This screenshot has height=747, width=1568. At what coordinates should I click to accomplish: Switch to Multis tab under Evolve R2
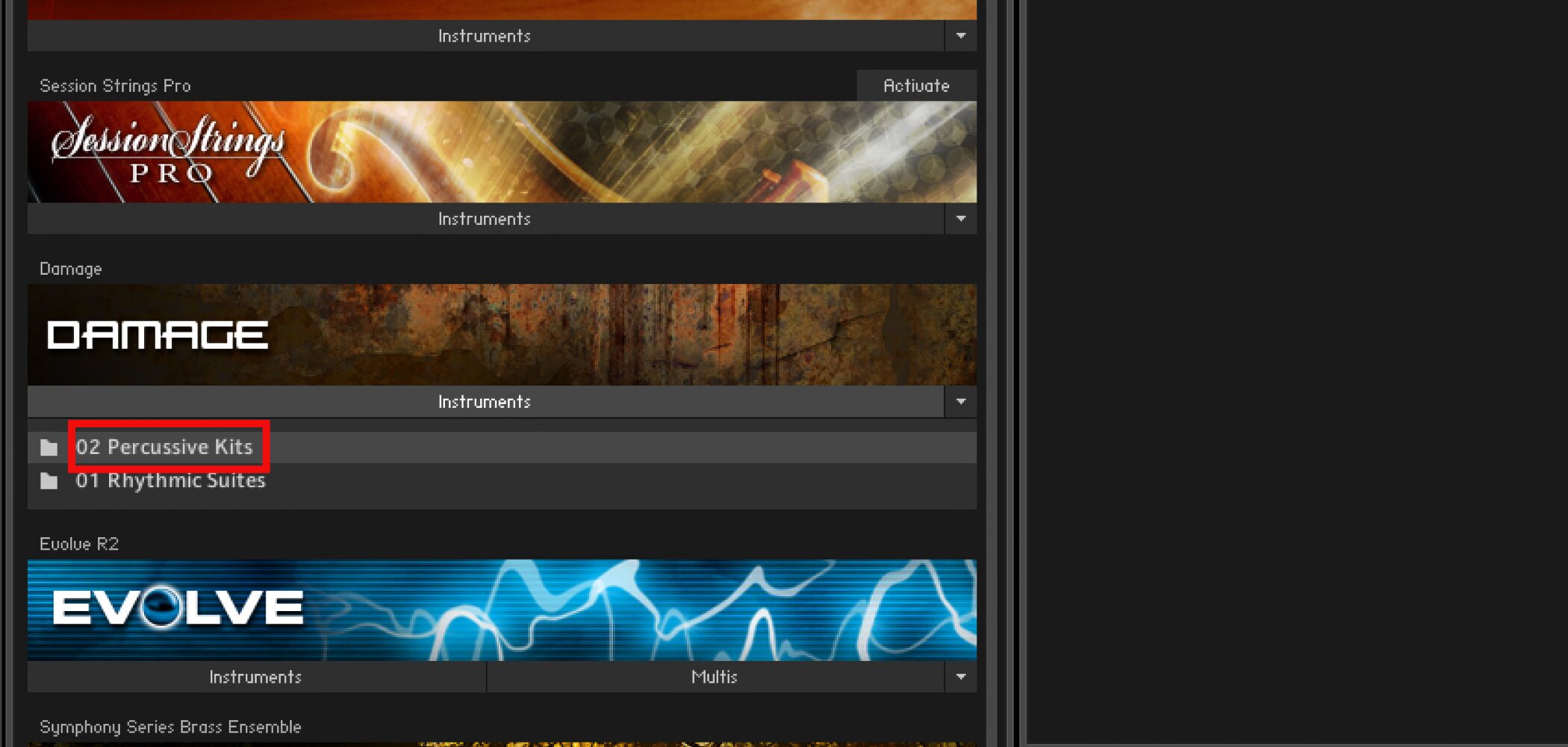click(x=715, y=677)
